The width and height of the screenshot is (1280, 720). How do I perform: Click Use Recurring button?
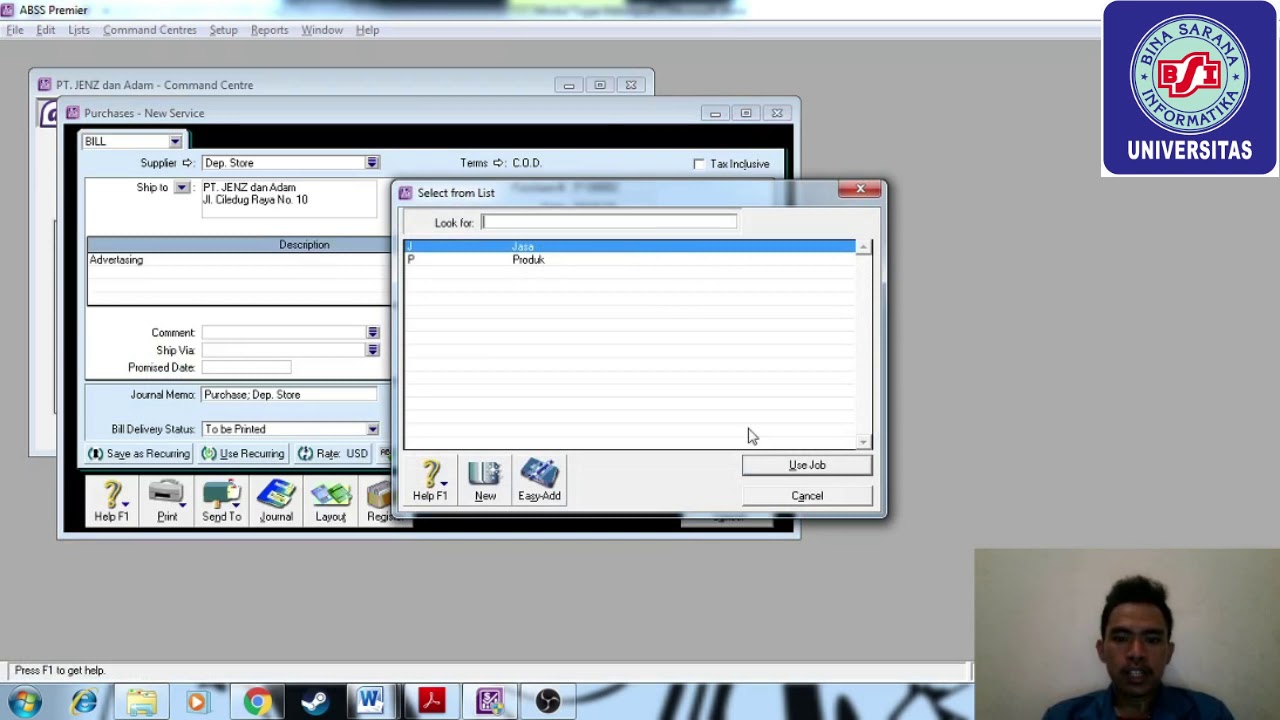point(243,454)
